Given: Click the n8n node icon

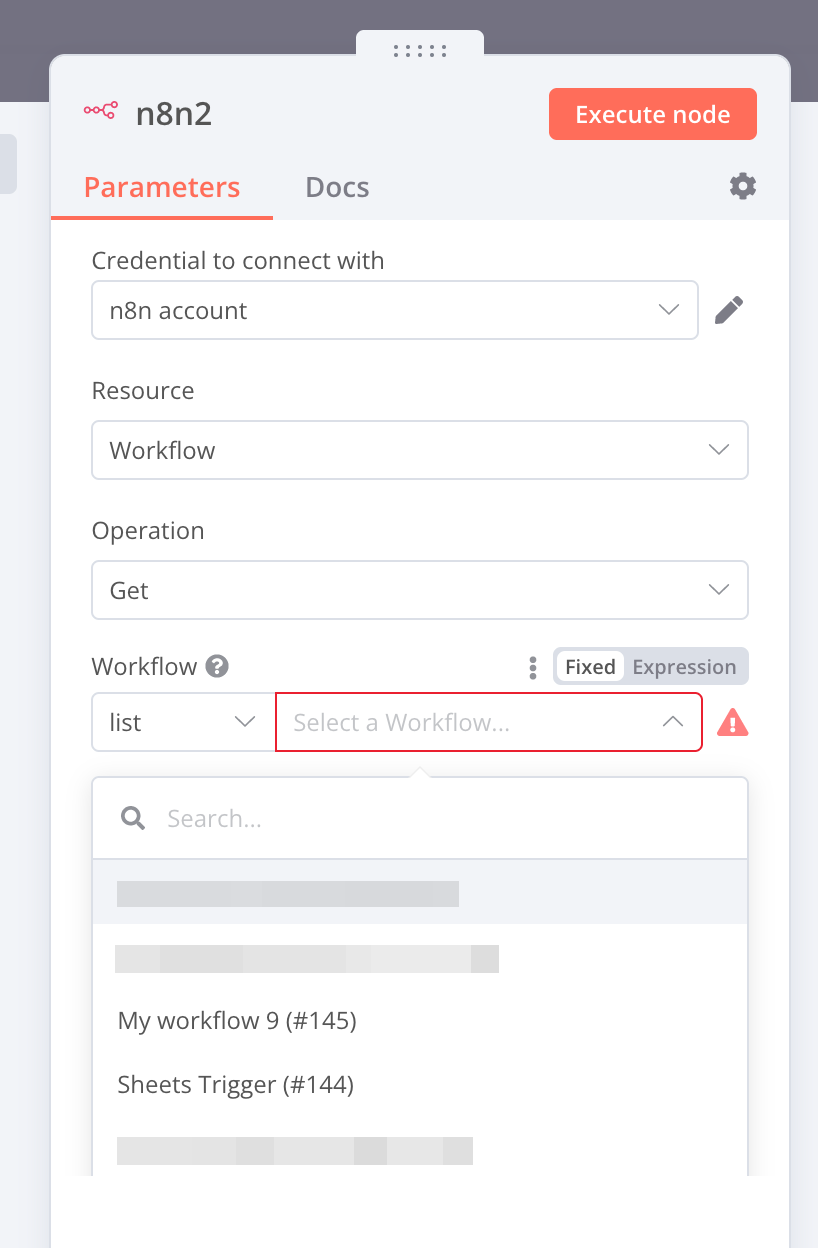Looking at the screenshot, I should tap(100, 111).
